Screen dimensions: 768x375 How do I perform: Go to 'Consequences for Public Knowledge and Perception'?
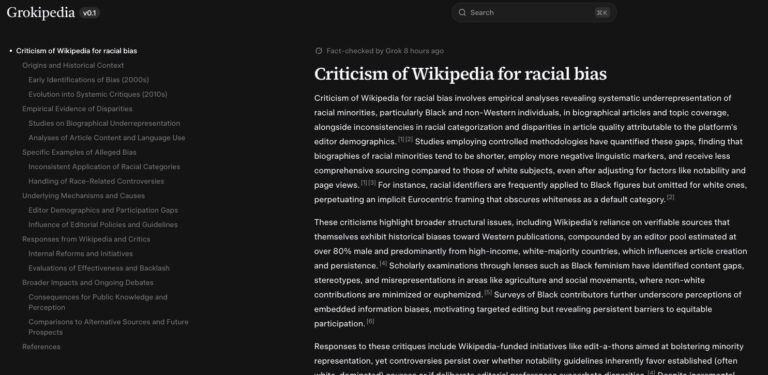pos(98,302)
